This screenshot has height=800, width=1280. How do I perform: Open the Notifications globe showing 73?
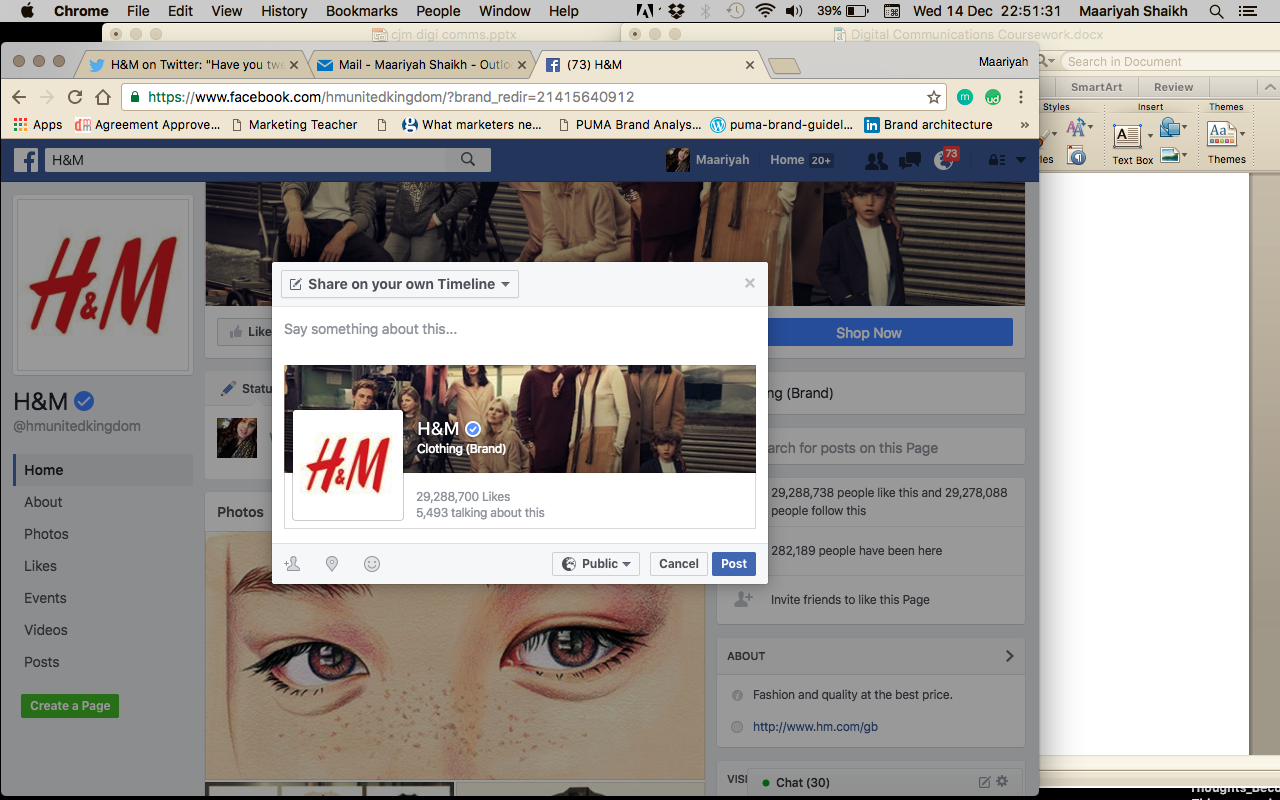[x=944, y=160]
